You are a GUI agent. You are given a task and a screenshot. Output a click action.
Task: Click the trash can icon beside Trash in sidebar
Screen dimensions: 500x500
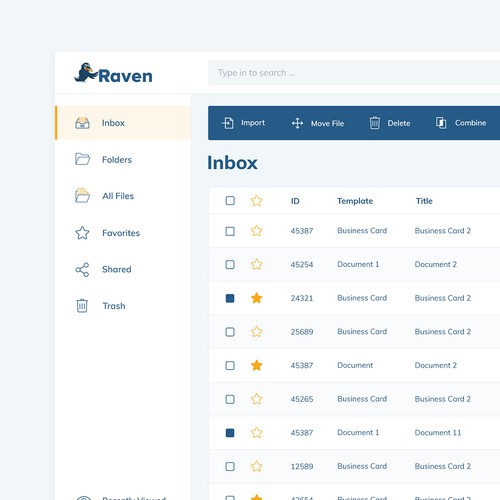[x=82, y=306]
